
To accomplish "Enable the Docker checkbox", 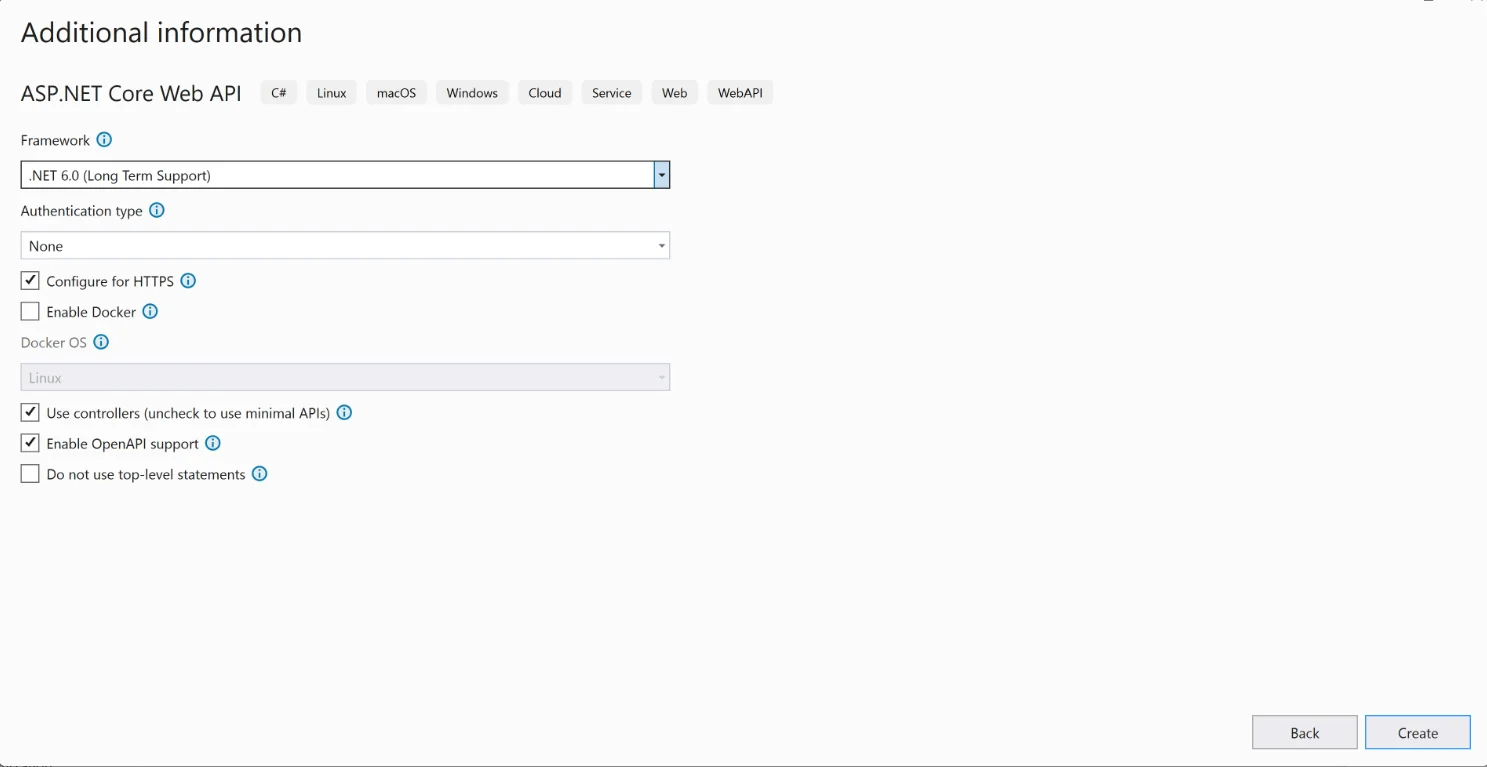I will [30, 312].
